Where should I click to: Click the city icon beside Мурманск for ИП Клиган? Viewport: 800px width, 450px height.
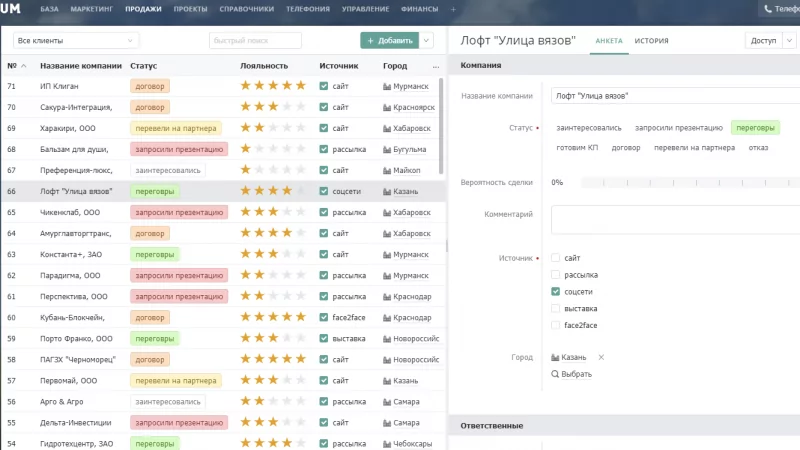[x=387, y=86]
